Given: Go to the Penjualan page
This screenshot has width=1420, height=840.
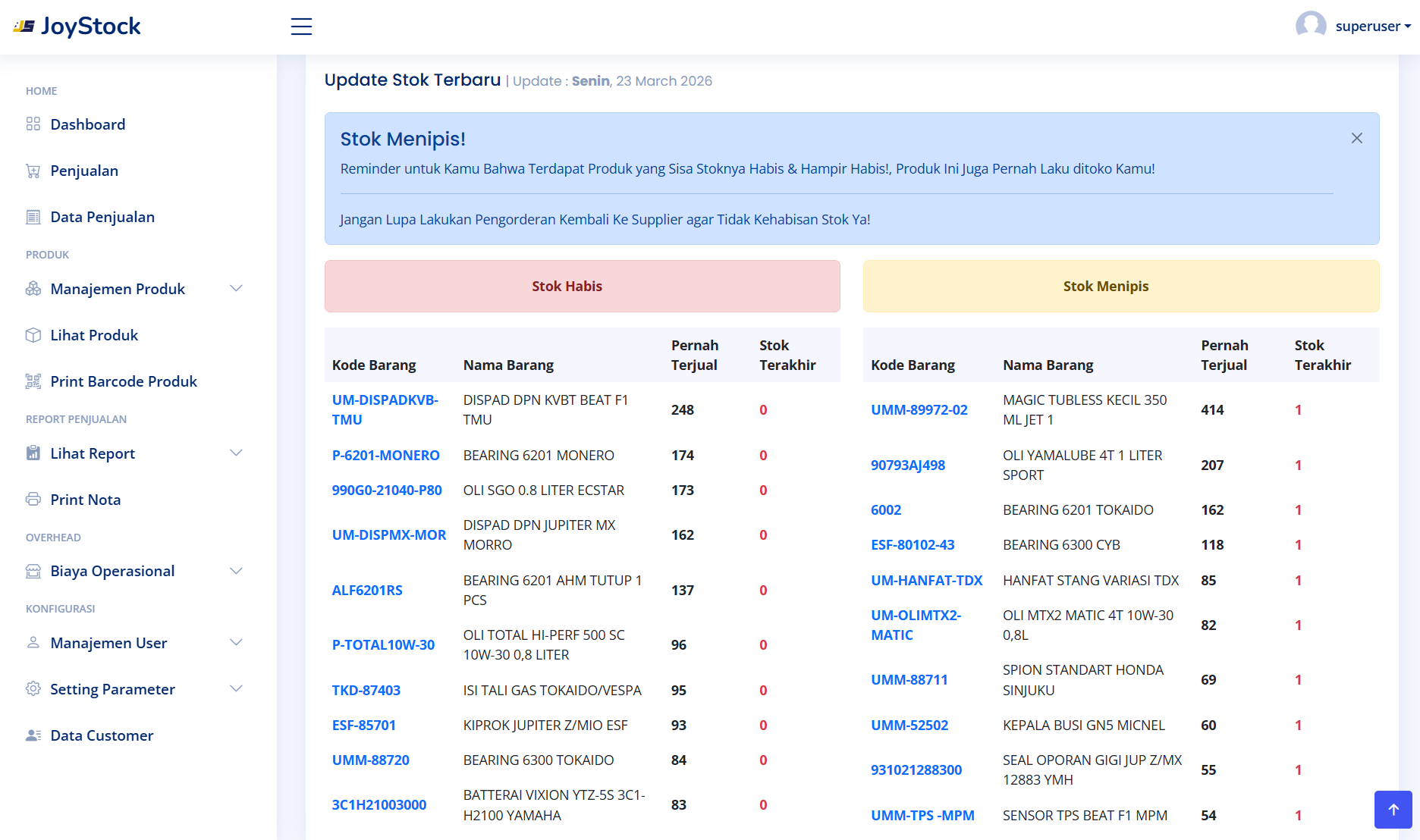Looking at the screenshot, I should tap(84, 171).
